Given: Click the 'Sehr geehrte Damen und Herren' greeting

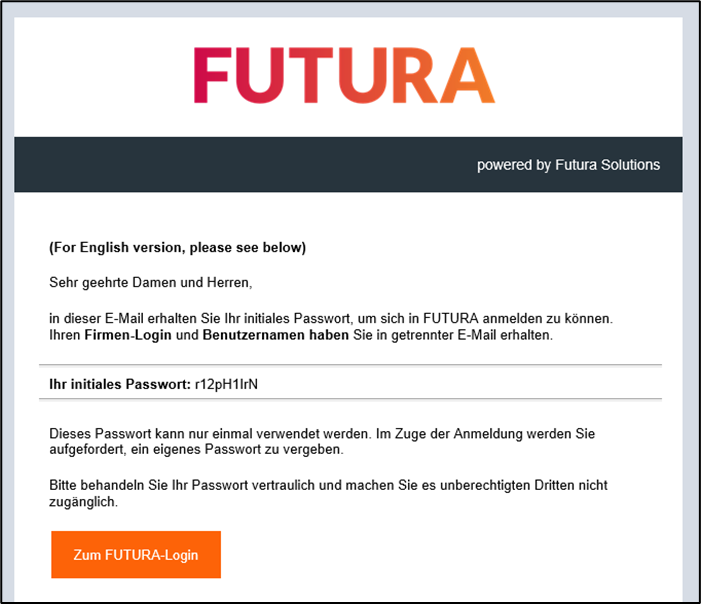Looking at the screenshot, I should click(x=151, y=282).
